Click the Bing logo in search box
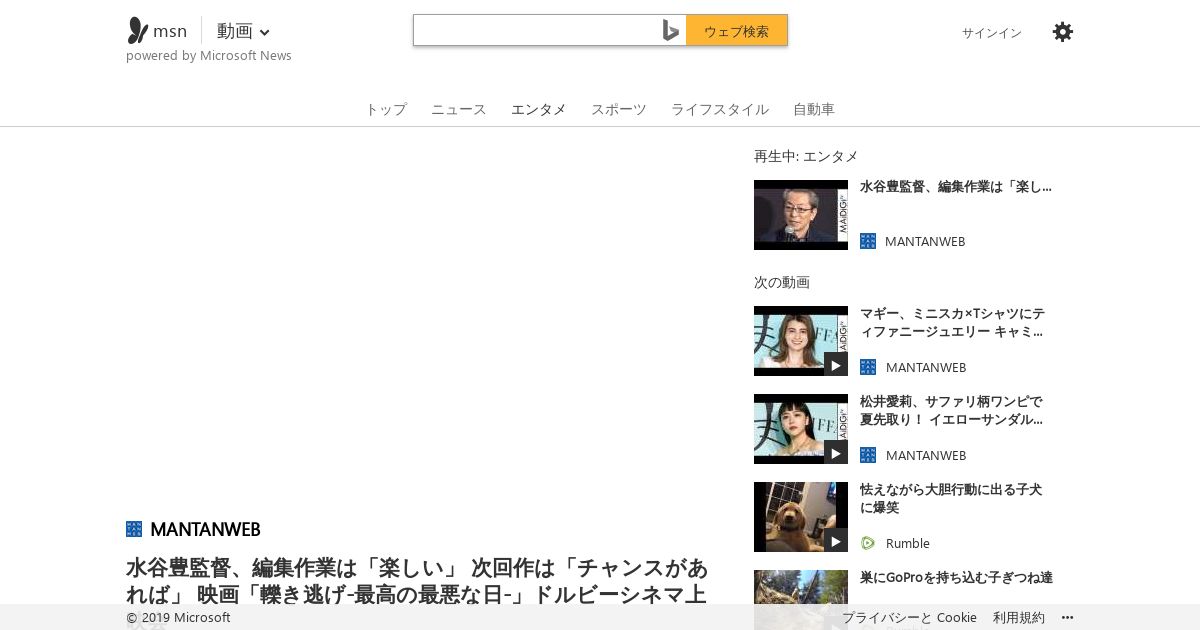Screen dimensions: 1200x630 coord(671,31)
